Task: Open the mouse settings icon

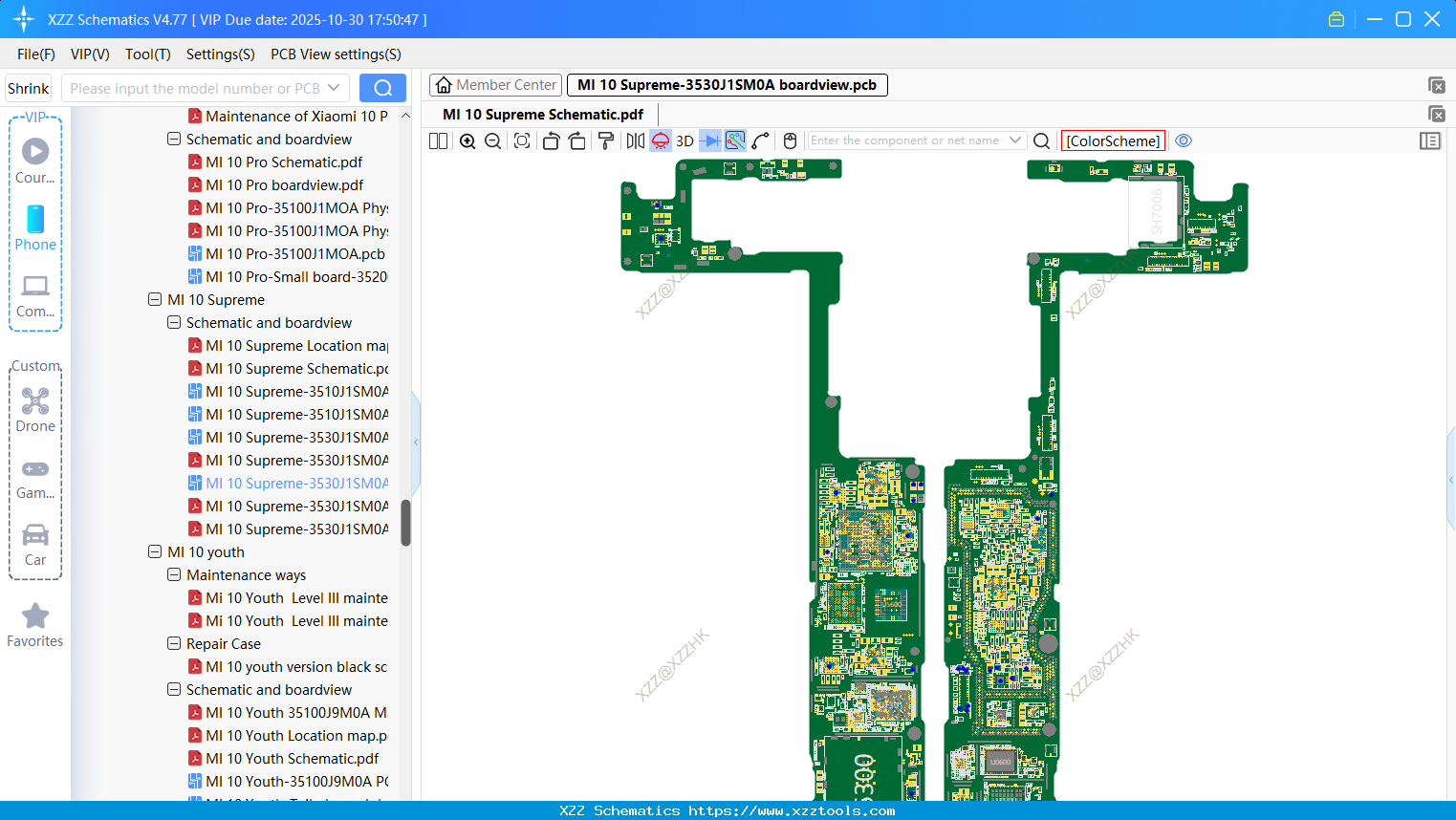Action: coord(790,140)
